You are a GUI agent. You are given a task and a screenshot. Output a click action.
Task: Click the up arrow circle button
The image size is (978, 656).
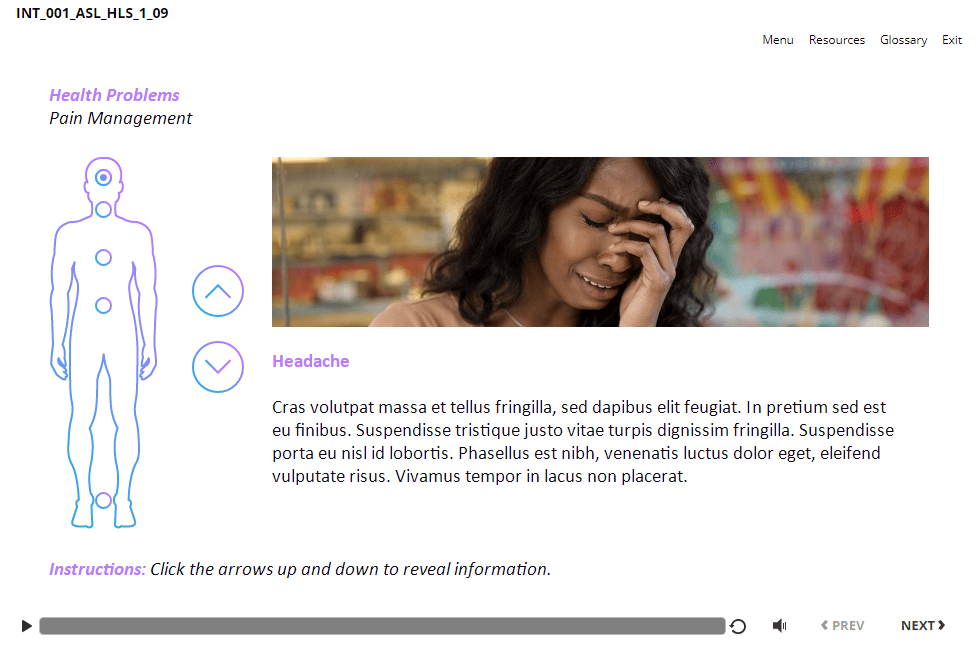click(218, 291)
